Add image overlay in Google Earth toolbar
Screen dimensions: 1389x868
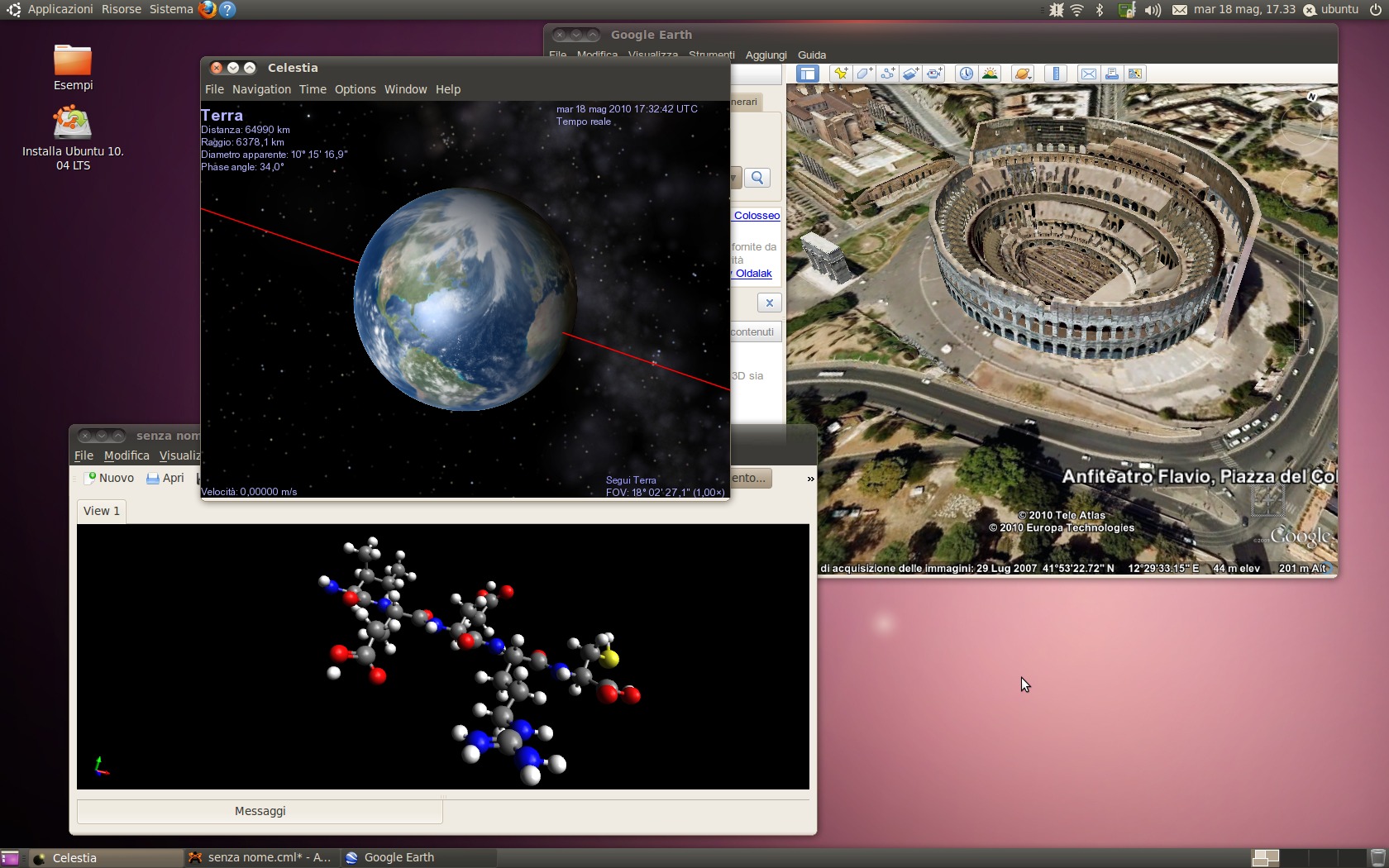pyautogui.click(x=910, y=74)
